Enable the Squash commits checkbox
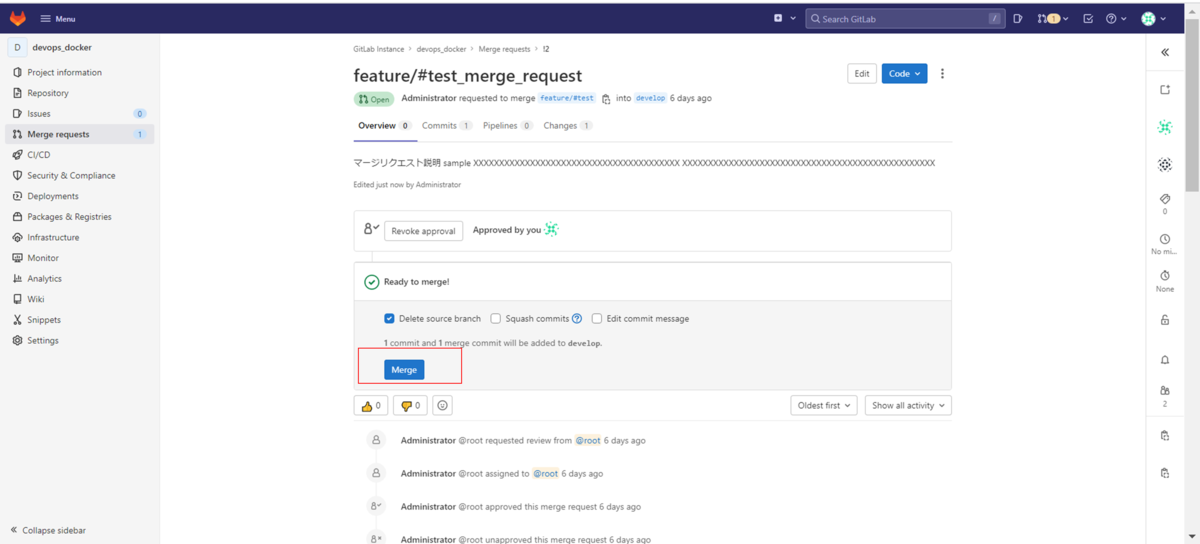Image resolution: width=1200 pixels, height=544 pixels. [495, 319]
